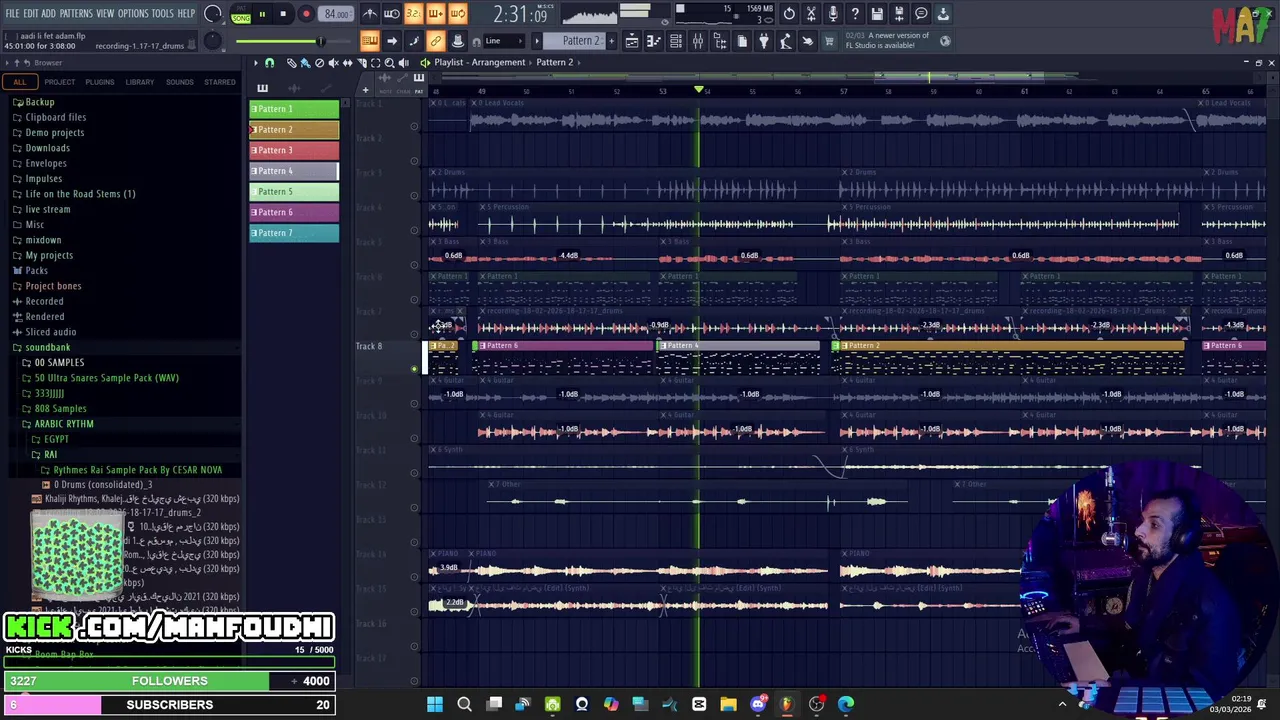Toggle mute dot on Track 8
This screenshot has height=720, width=1280.
pyautogui.click(x=414, y=369)
